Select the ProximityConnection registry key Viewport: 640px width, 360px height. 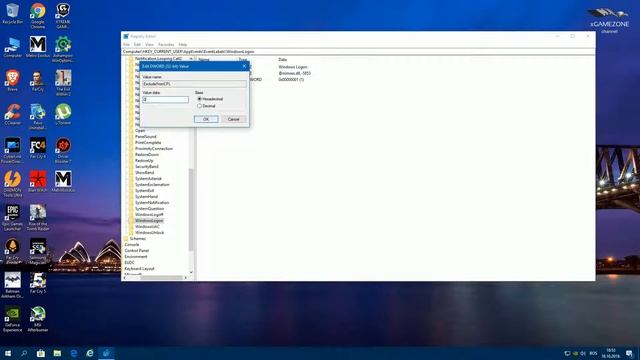pyautogui.click(x=154, y=149)
